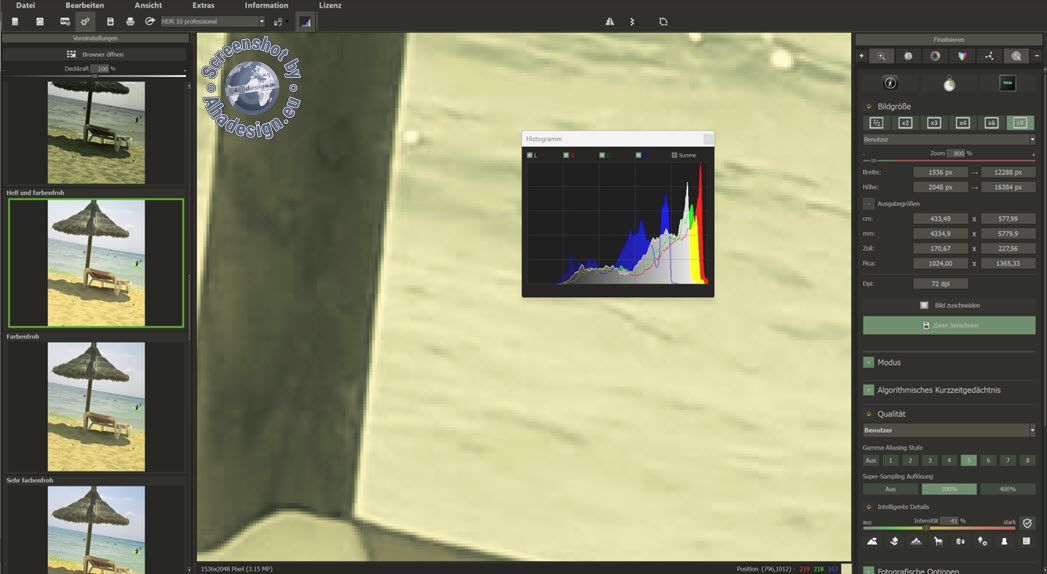The height and width of the screenshot is (574, 1047).
Task: Set Super-Sampling Auflösung to 400%
Action: pos(1008,489)
